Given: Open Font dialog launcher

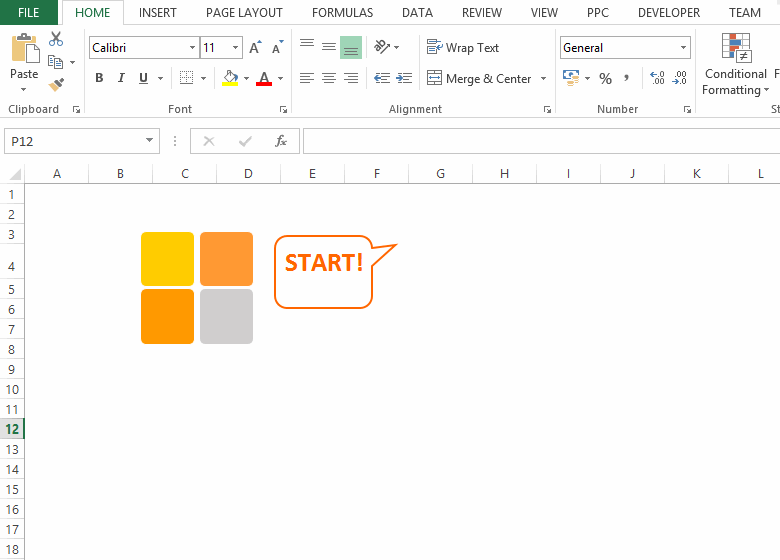Looking at the screenshot, I should (x=283, y=109).
